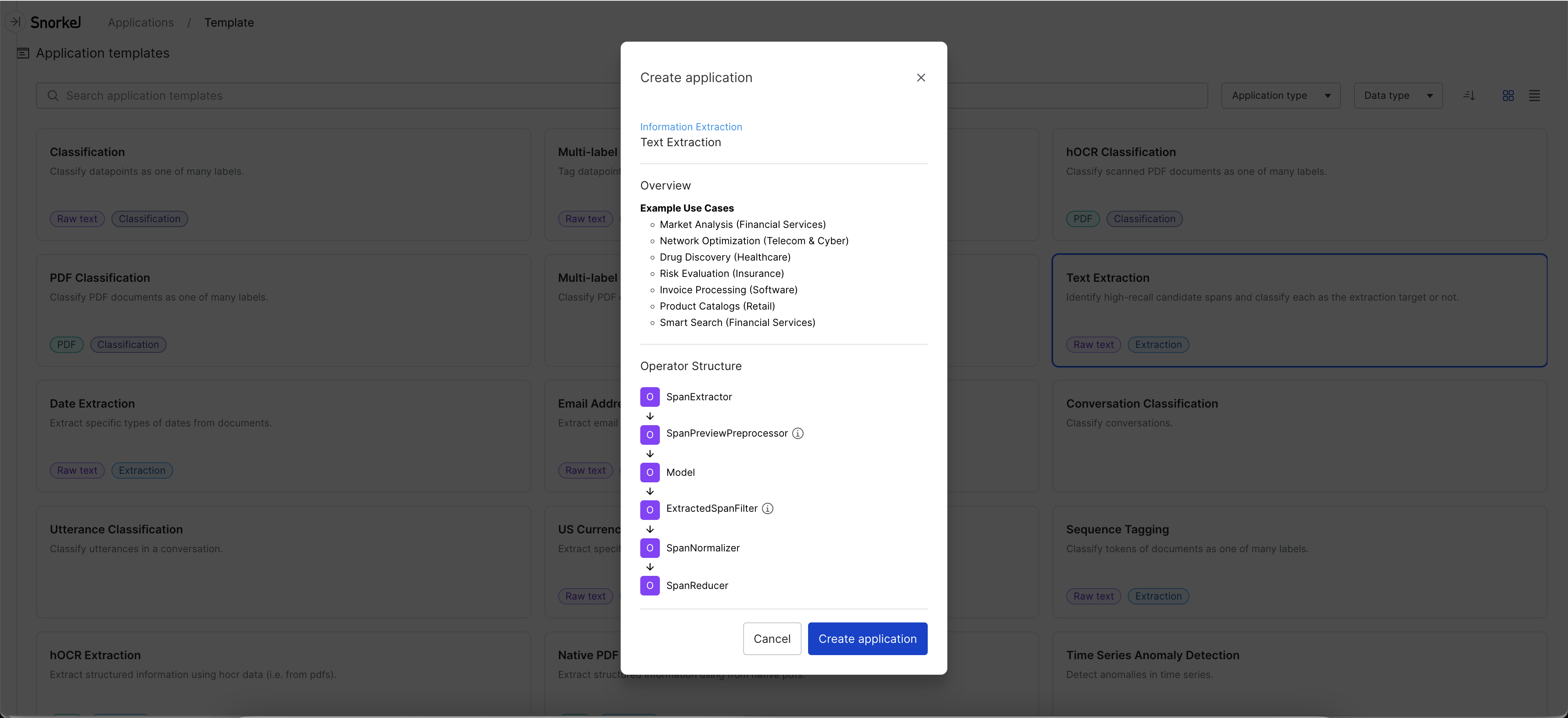Cancel the create application dialog
Viewport: 1568px width, 718px height.
pos(772,639)
